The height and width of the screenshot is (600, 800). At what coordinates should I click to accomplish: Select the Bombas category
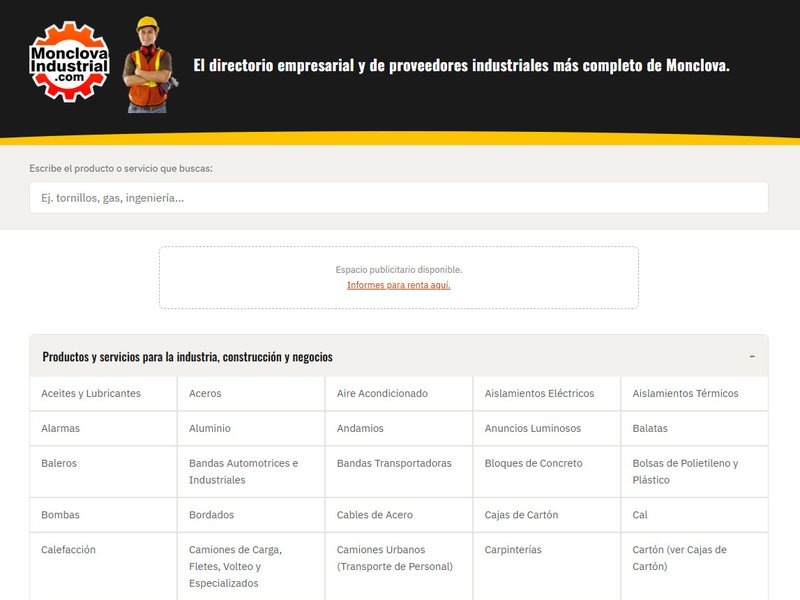tap(60, 515)
